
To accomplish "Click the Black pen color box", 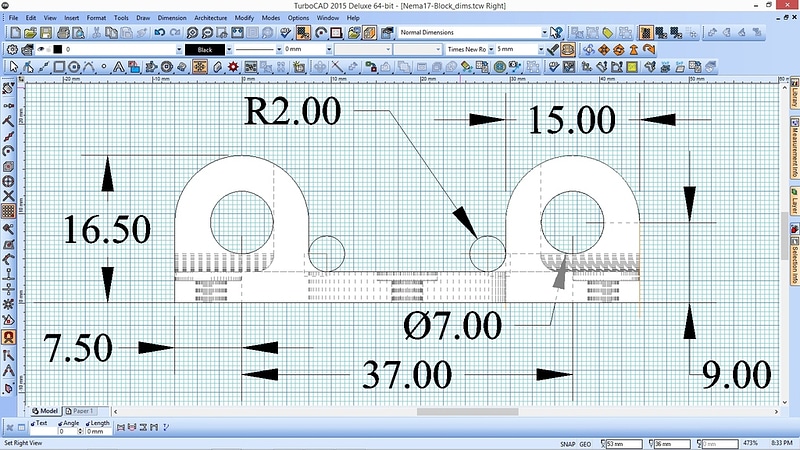I will (x=205, y=49).
